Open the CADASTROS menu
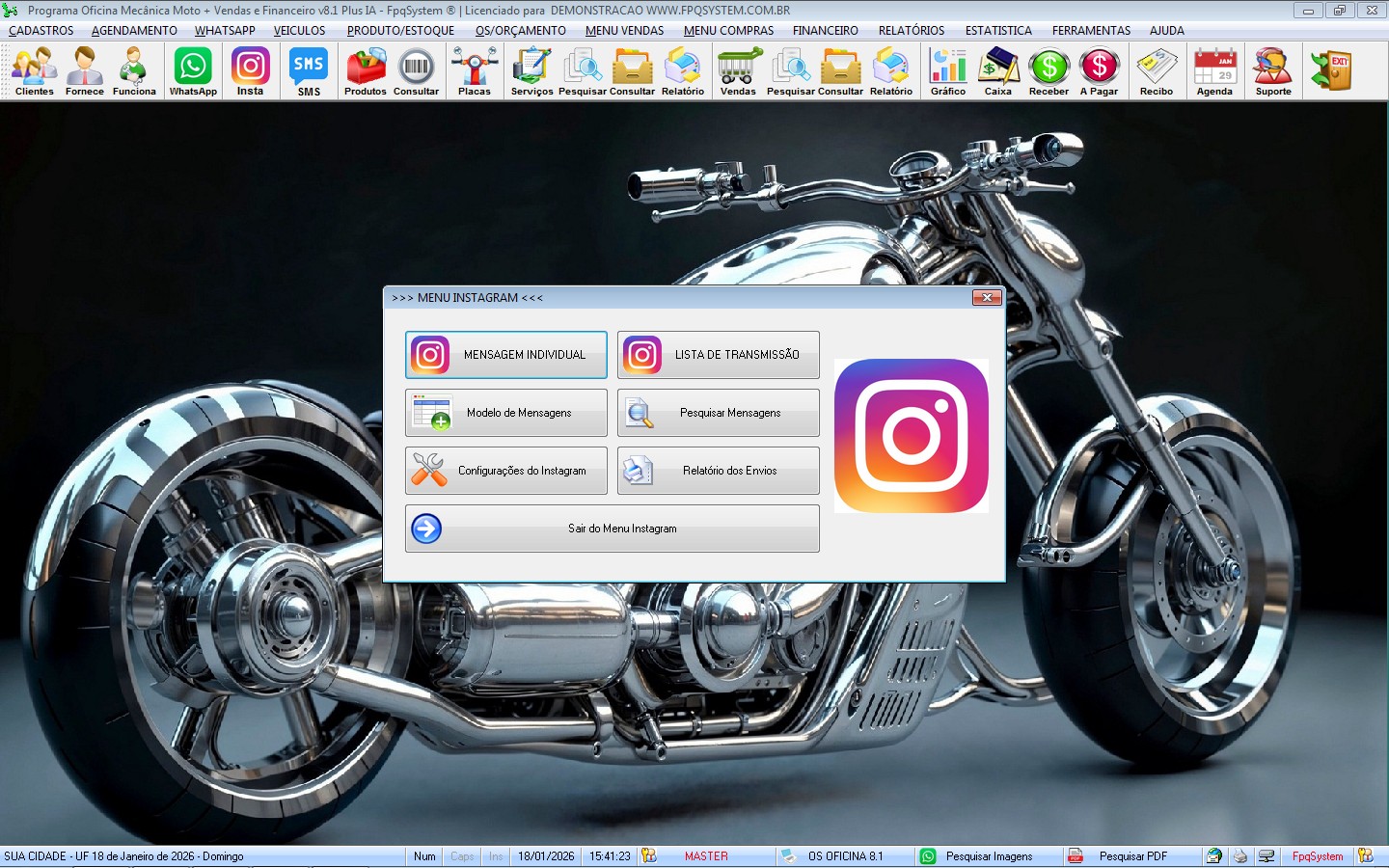This screenshot has height=868, width=1389. click(41, 31)
